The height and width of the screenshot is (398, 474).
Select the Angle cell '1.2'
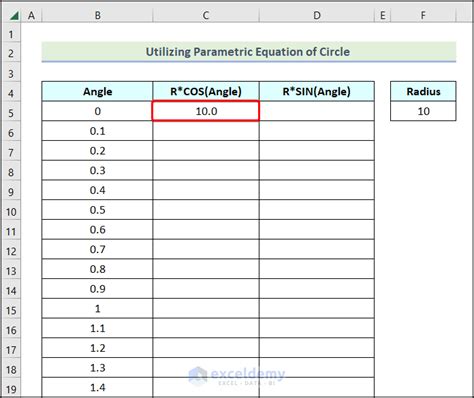(97, 348)
